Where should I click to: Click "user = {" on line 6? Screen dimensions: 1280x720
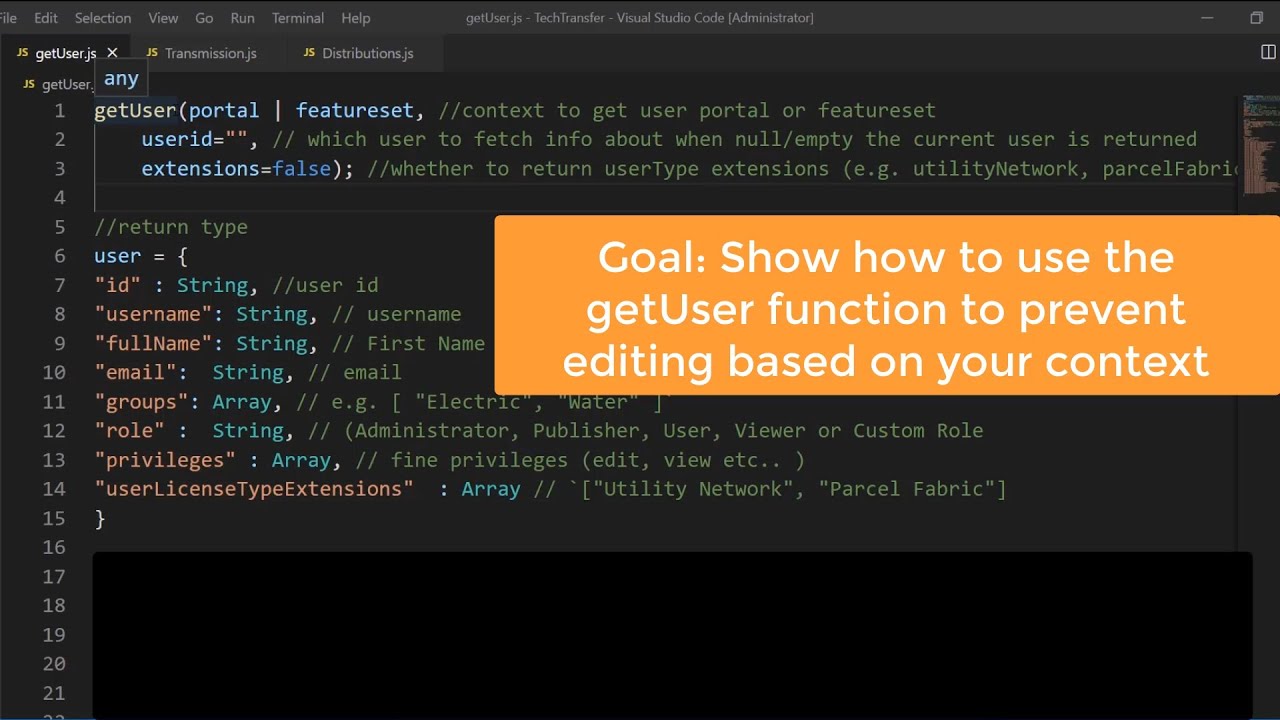tap(141, 256)
